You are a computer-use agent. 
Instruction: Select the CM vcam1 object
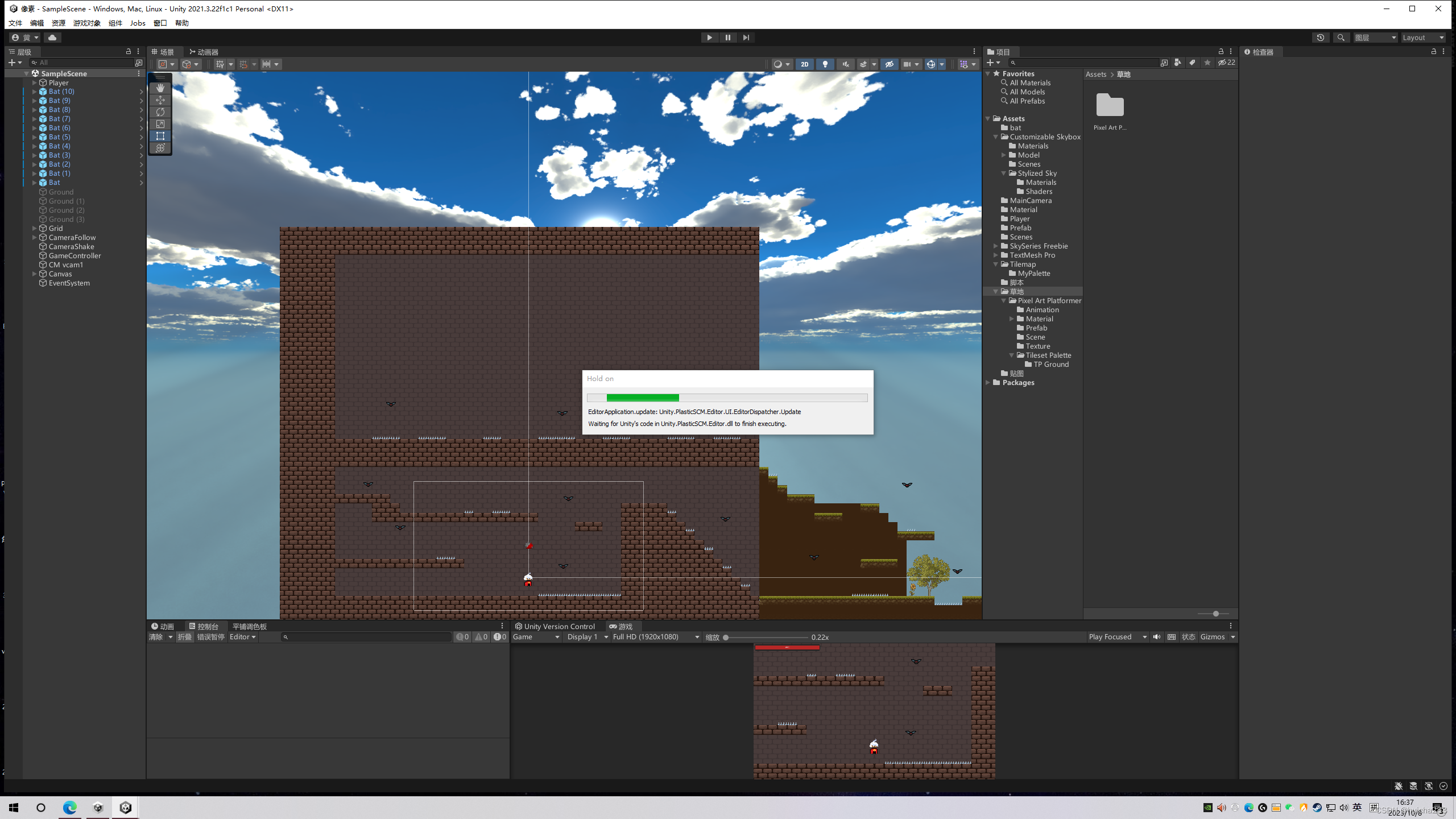point(65,264)
